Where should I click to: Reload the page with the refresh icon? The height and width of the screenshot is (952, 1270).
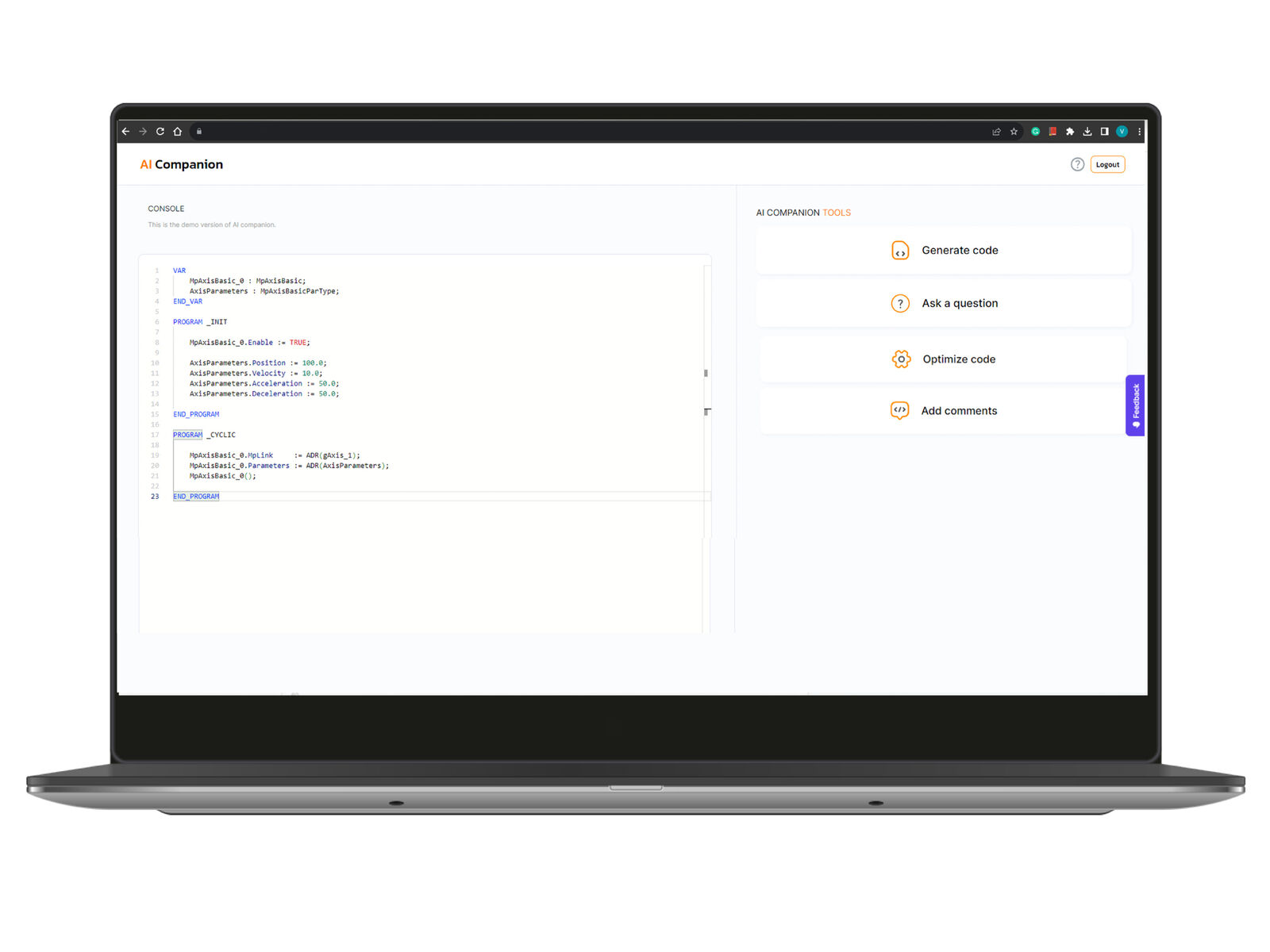click(160, 132)
